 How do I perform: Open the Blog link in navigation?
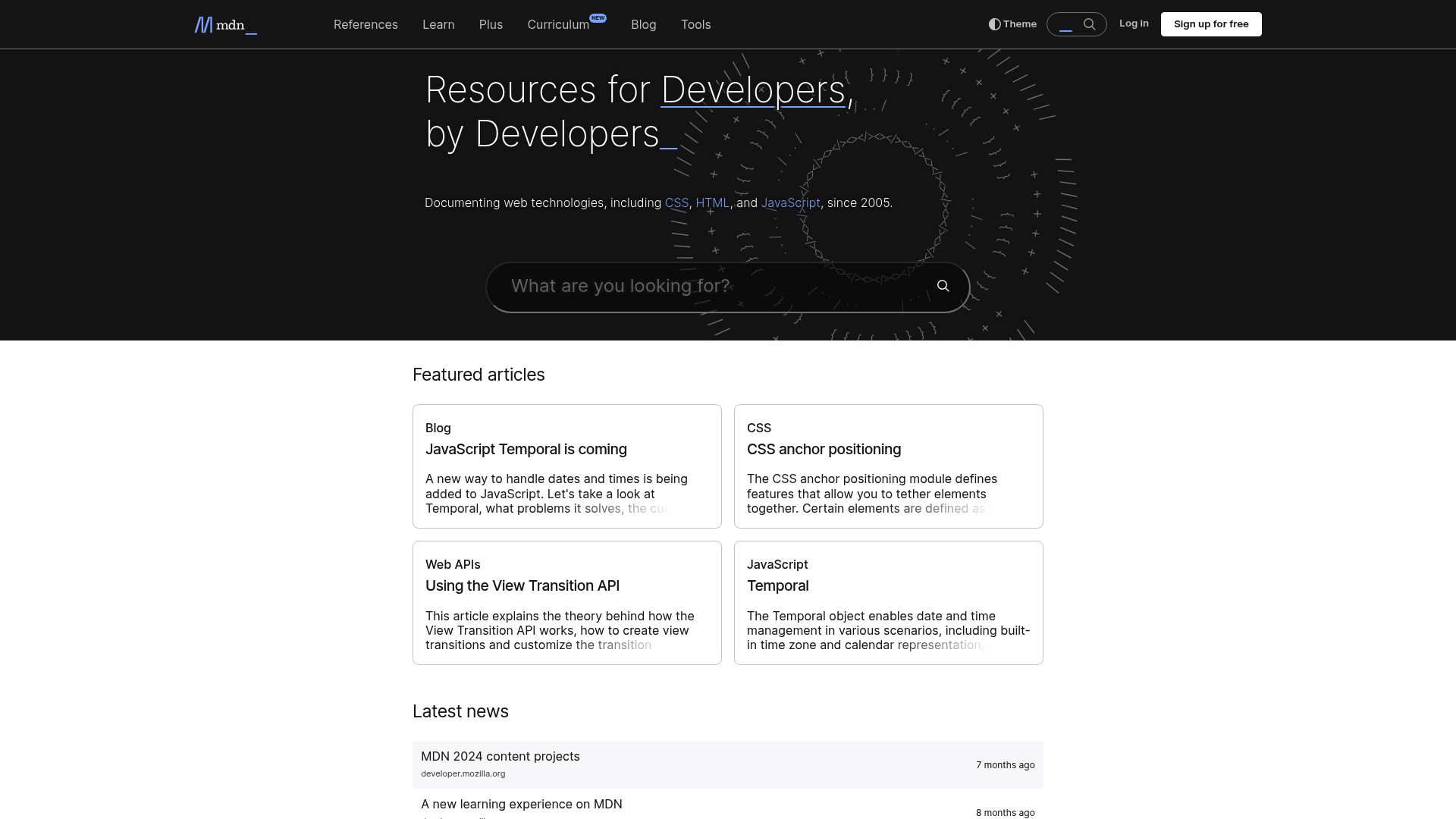pyautogui.click(x=643, y=25)
